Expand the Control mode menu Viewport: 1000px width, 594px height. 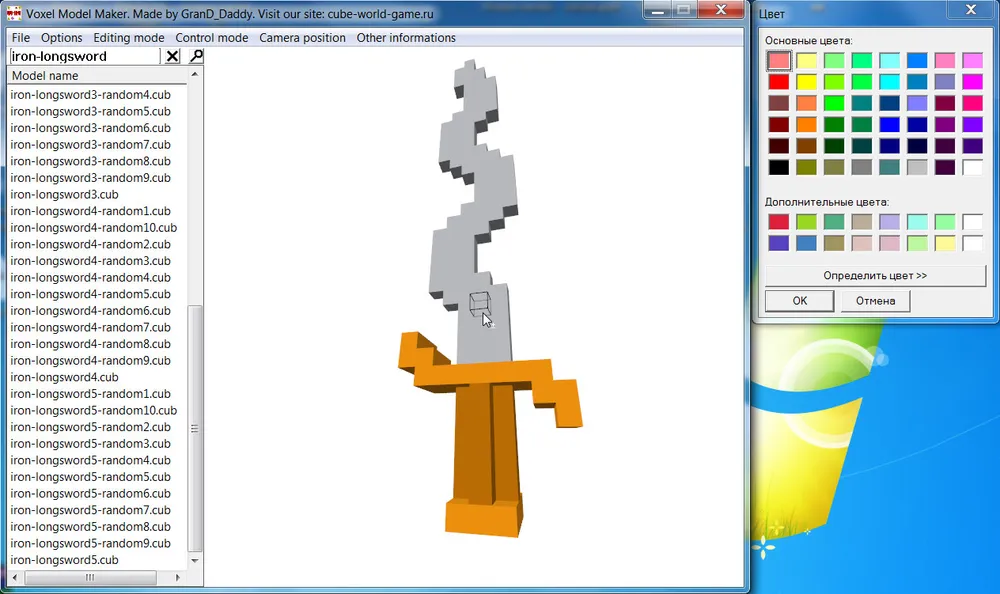point(212,38)
